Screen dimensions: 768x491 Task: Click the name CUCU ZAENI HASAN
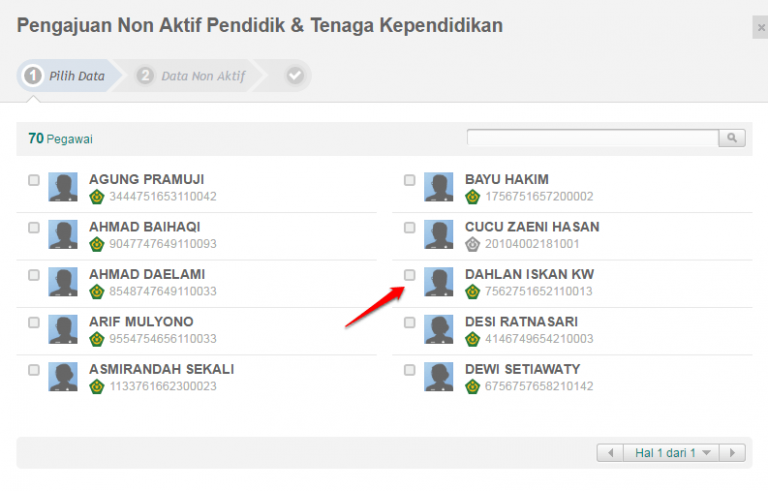click(532, 227)
